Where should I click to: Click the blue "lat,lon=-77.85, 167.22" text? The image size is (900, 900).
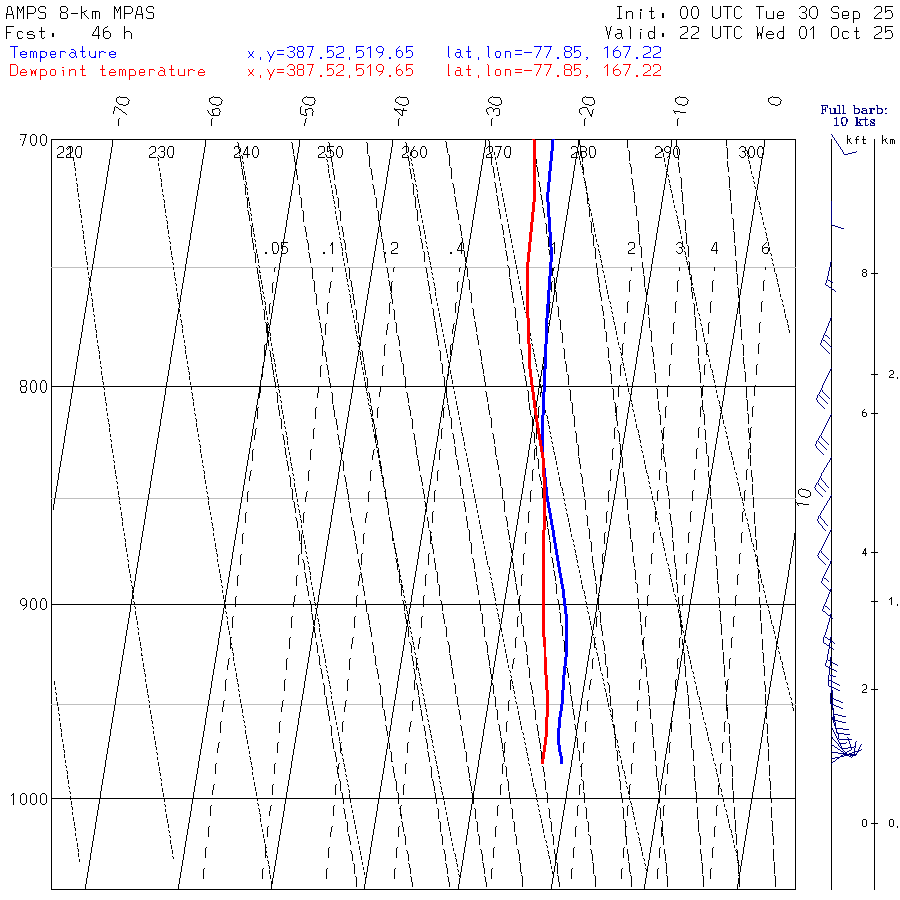tap(554, 53)
